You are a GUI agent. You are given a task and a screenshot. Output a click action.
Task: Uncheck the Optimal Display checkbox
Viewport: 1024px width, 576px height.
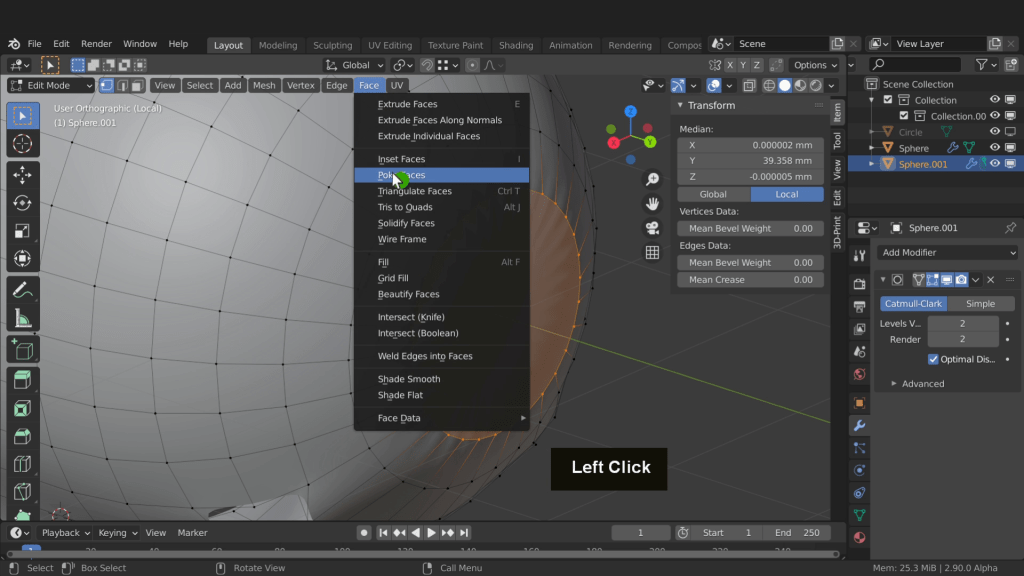tap(933, 359)
